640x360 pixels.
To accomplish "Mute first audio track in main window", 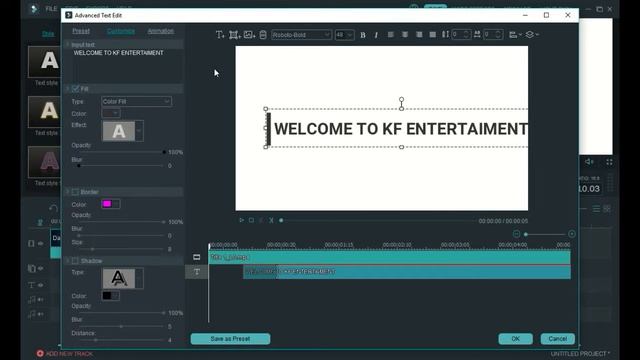I will click(41, 300).
